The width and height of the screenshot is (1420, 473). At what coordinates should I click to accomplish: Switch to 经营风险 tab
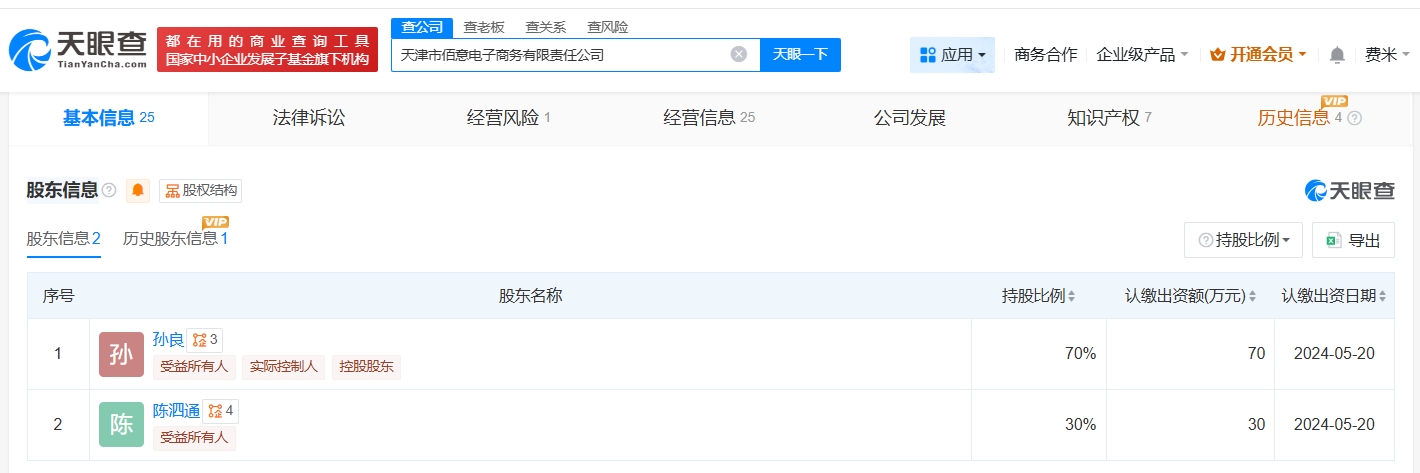(509, 118)
